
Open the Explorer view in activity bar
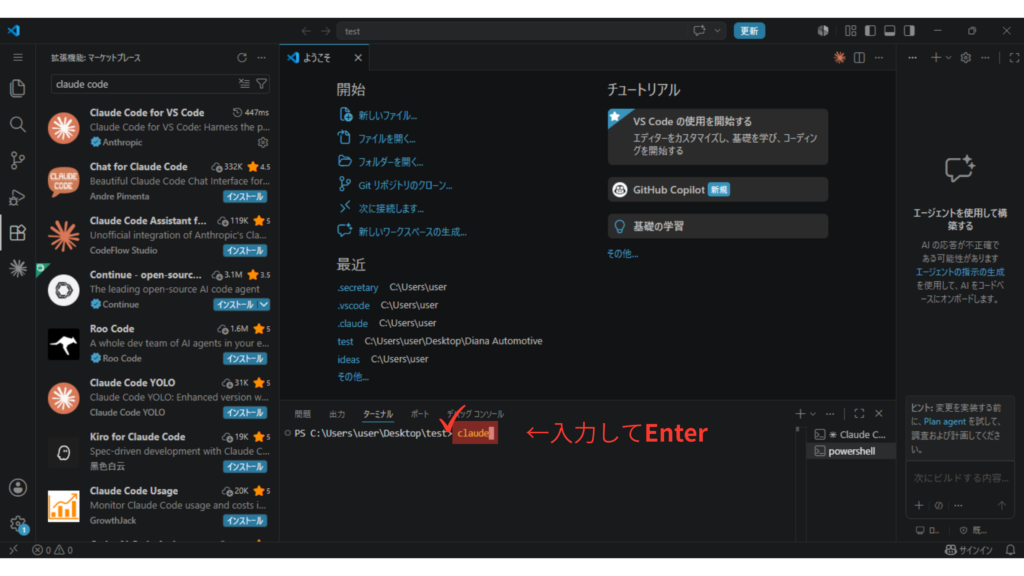click(x=18, y=88)
